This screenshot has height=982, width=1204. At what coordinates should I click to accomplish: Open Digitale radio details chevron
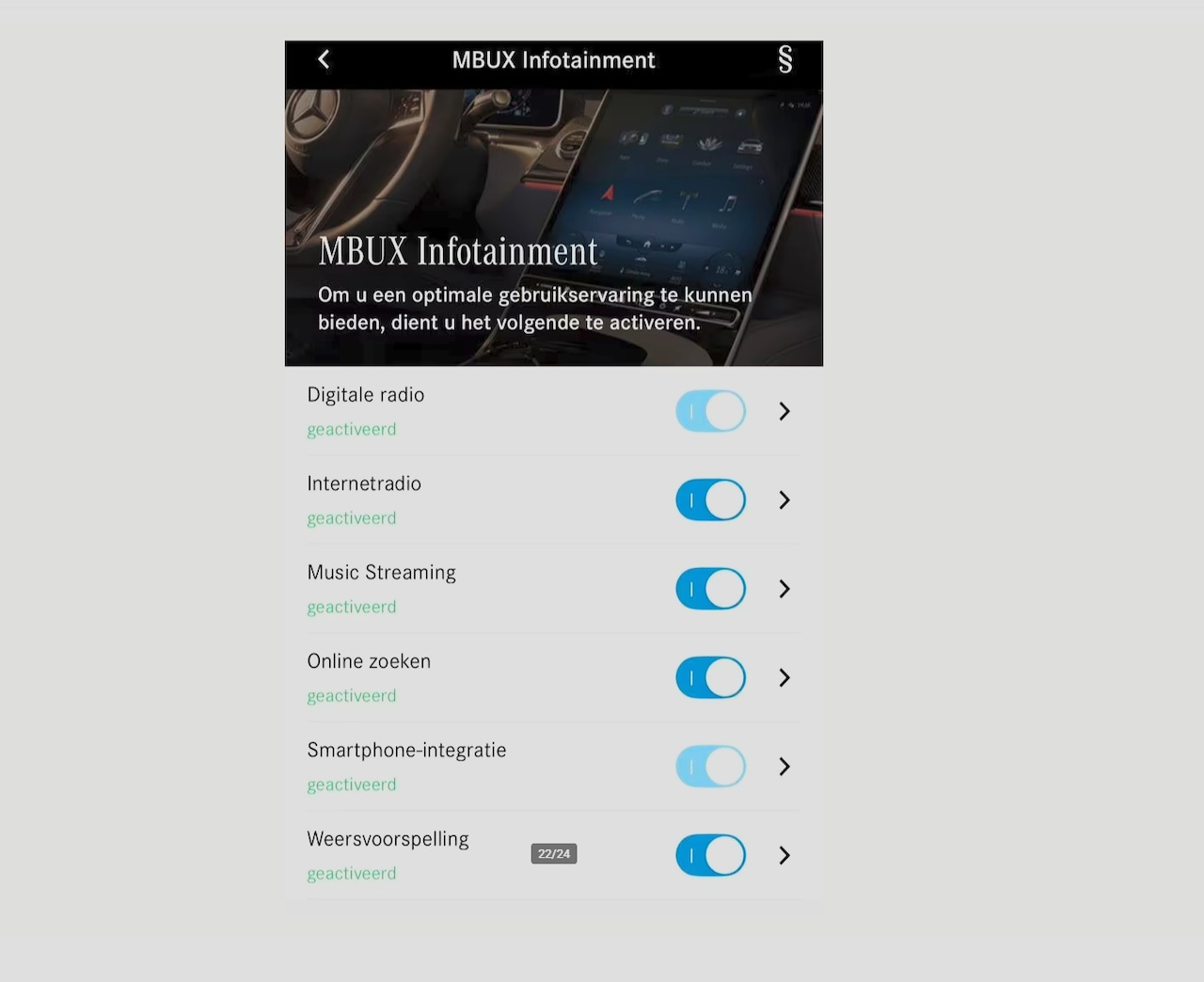pyautogui.click(x=784, y=411)
